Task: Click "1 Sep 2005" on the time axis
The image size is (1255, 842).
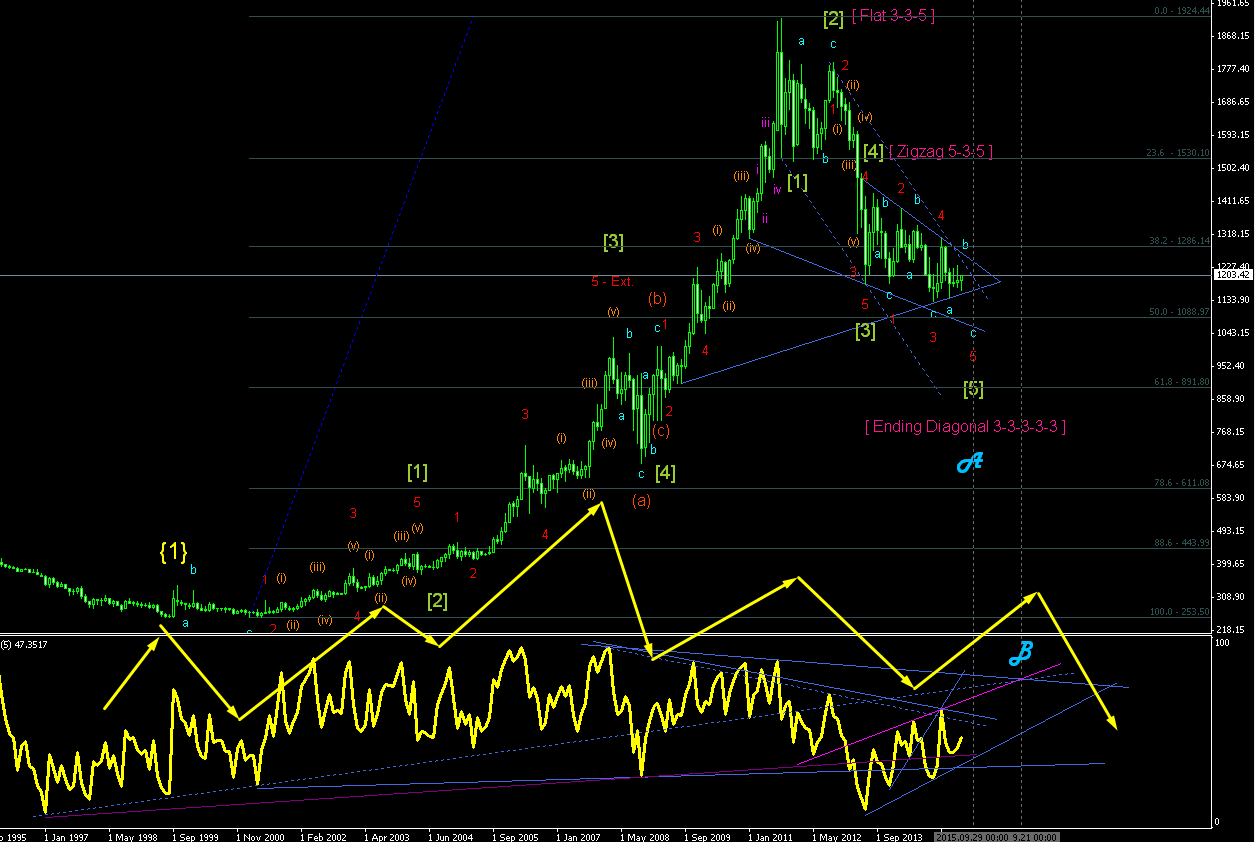Action: point(517,836)
